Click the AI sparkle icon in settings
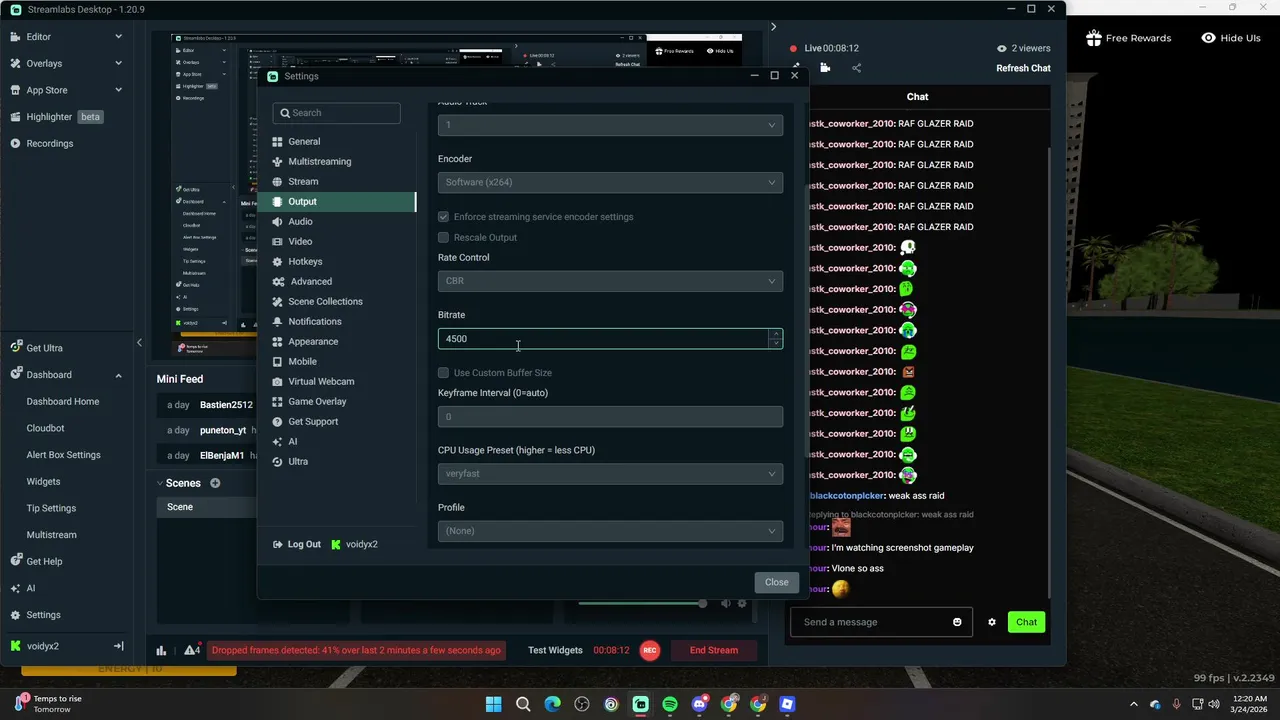The height and width of the screenshot is (720, 1280). pyautogui.click(x=278, y=441)
